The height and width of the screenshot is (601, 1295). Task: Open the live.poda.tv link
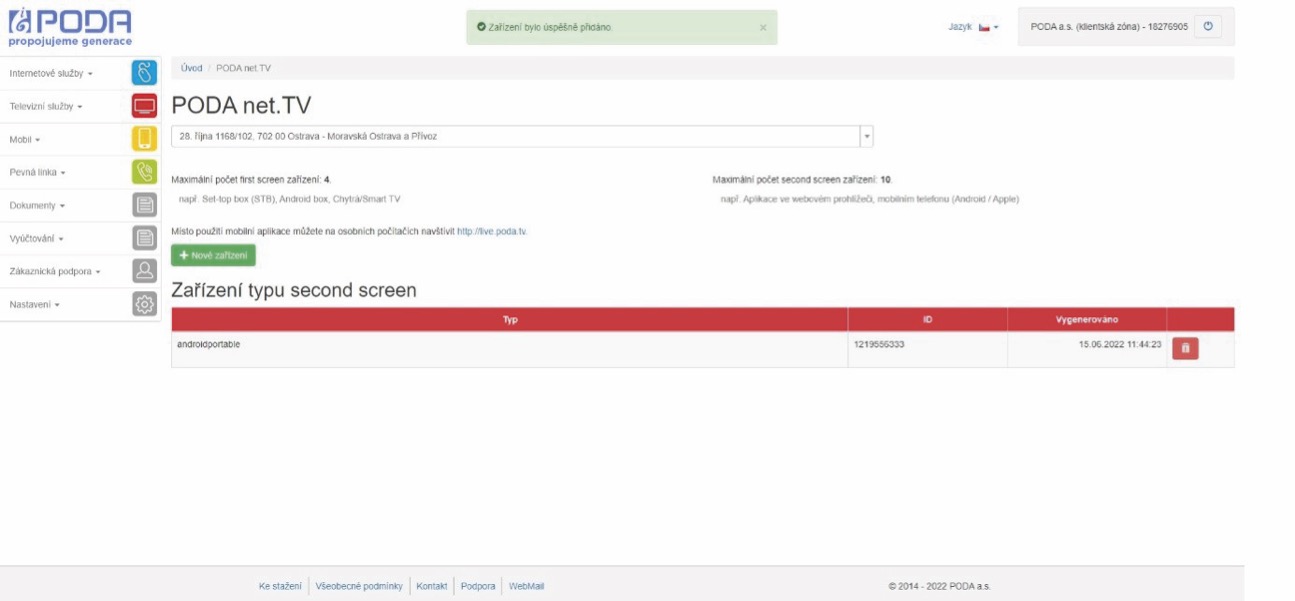coord(492,231)
